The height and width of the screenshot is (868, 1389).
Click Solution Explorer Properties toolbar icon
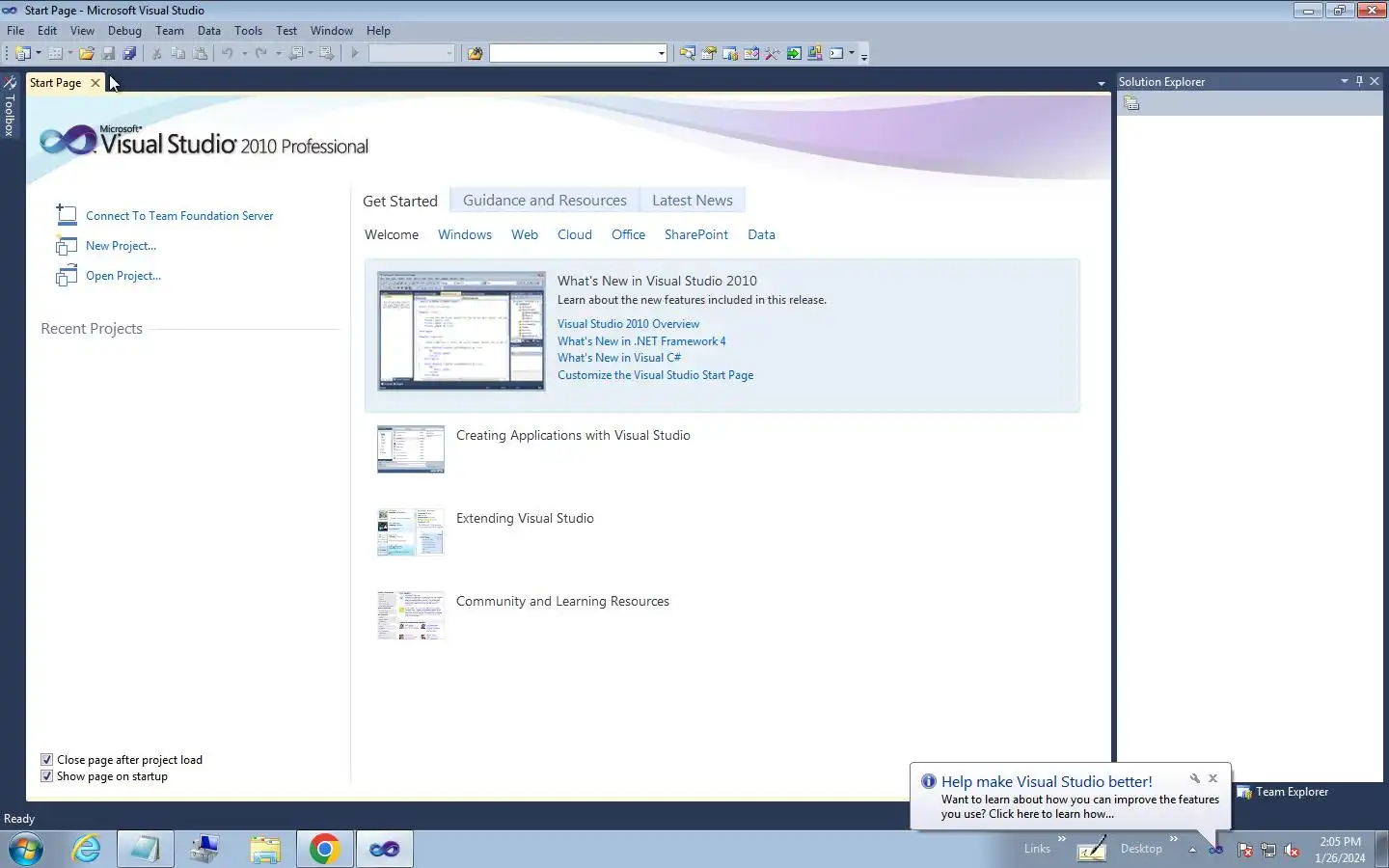pyautogui.click(x=1131, y=104)
